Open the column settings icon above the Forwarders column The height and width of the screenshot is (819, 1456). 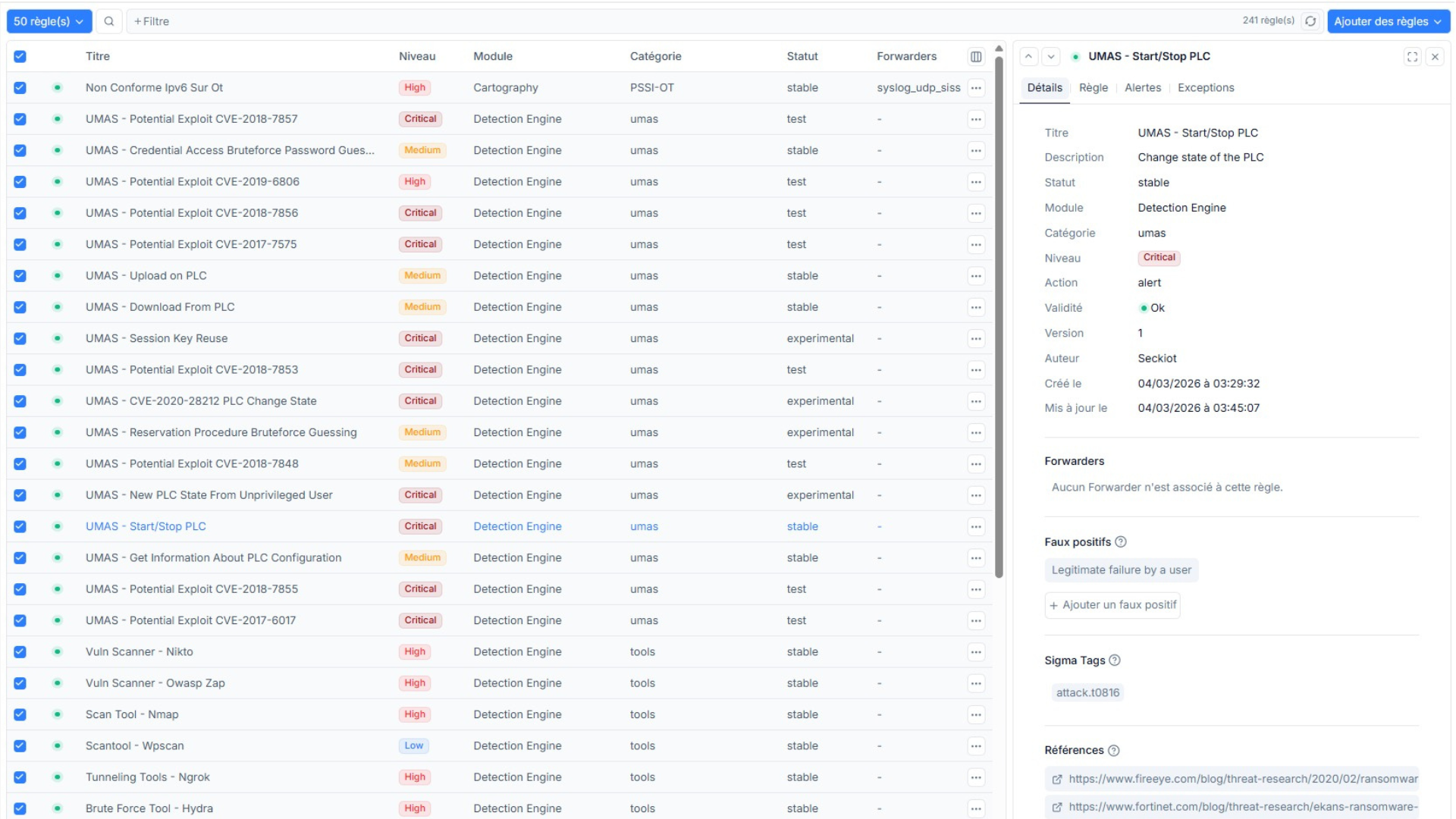[x=976, y=56]
